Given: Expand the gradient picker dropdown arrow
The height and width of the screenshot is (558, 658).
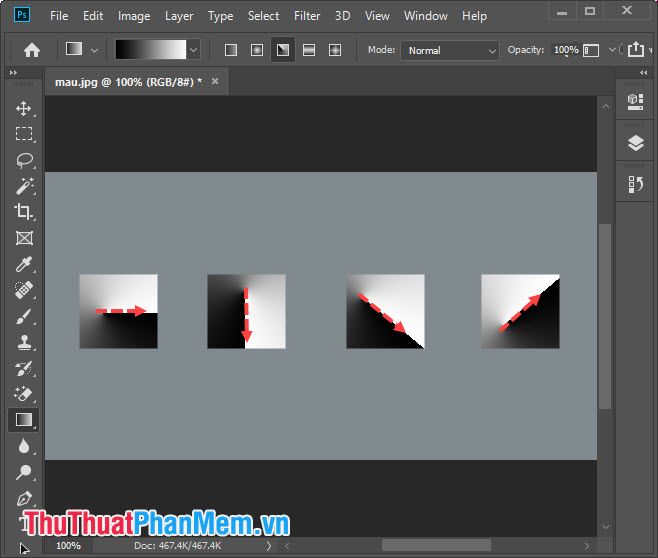Looking at the screenshot, I should (194, 50).
